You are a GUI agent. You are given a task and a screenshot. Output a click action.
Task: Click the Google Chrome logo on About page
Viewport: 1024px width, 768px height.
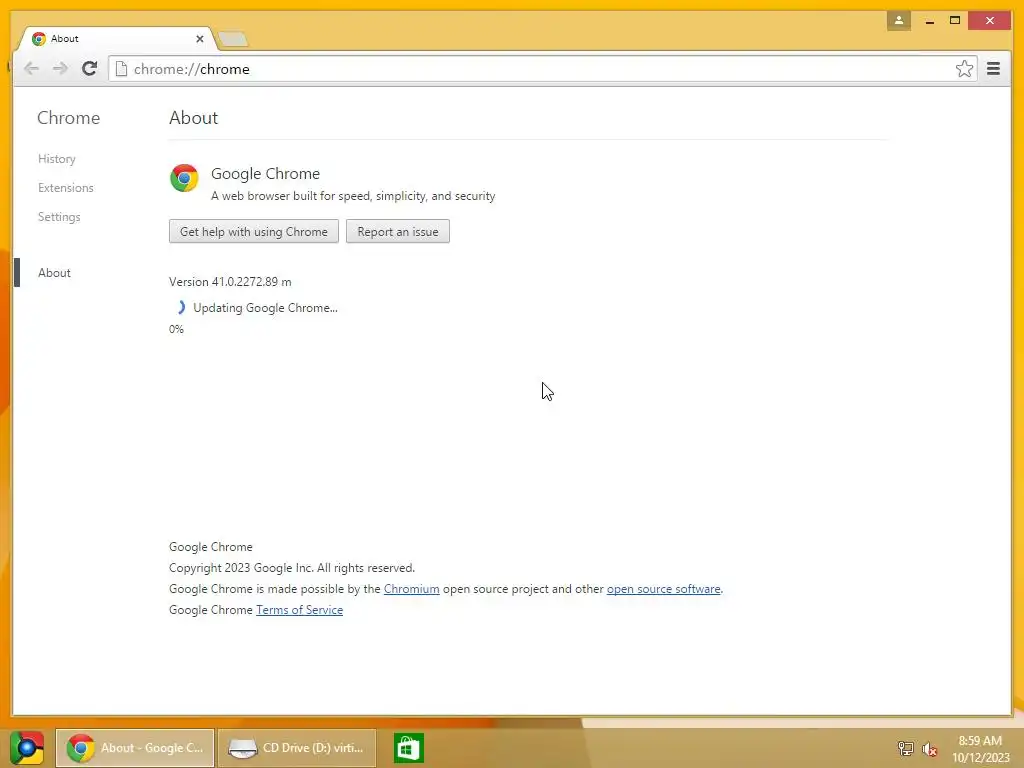184,178
